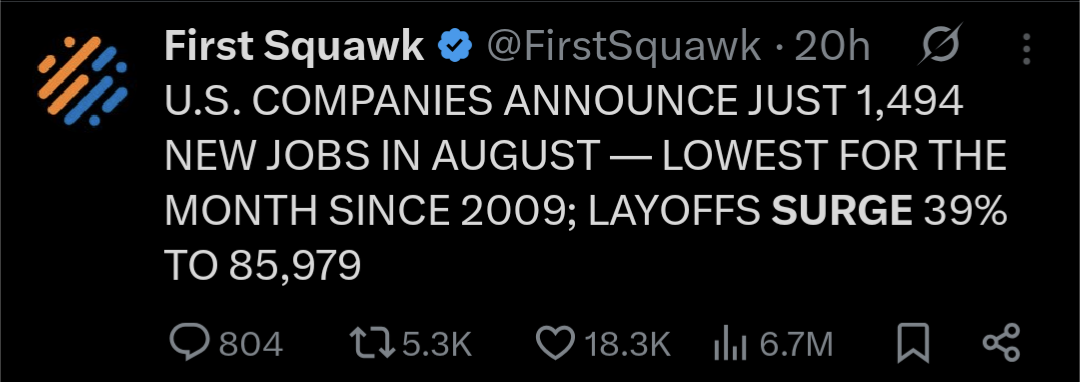Like the post with the heart icon
The image size is (1080, 382).
coord(555,343)
